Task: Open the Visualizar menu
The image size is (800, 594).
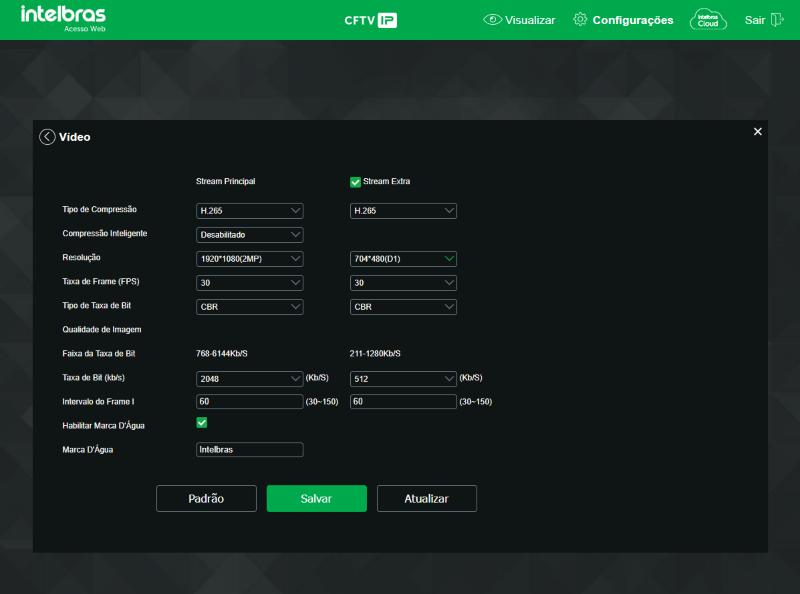Action: tap(530, 20)
